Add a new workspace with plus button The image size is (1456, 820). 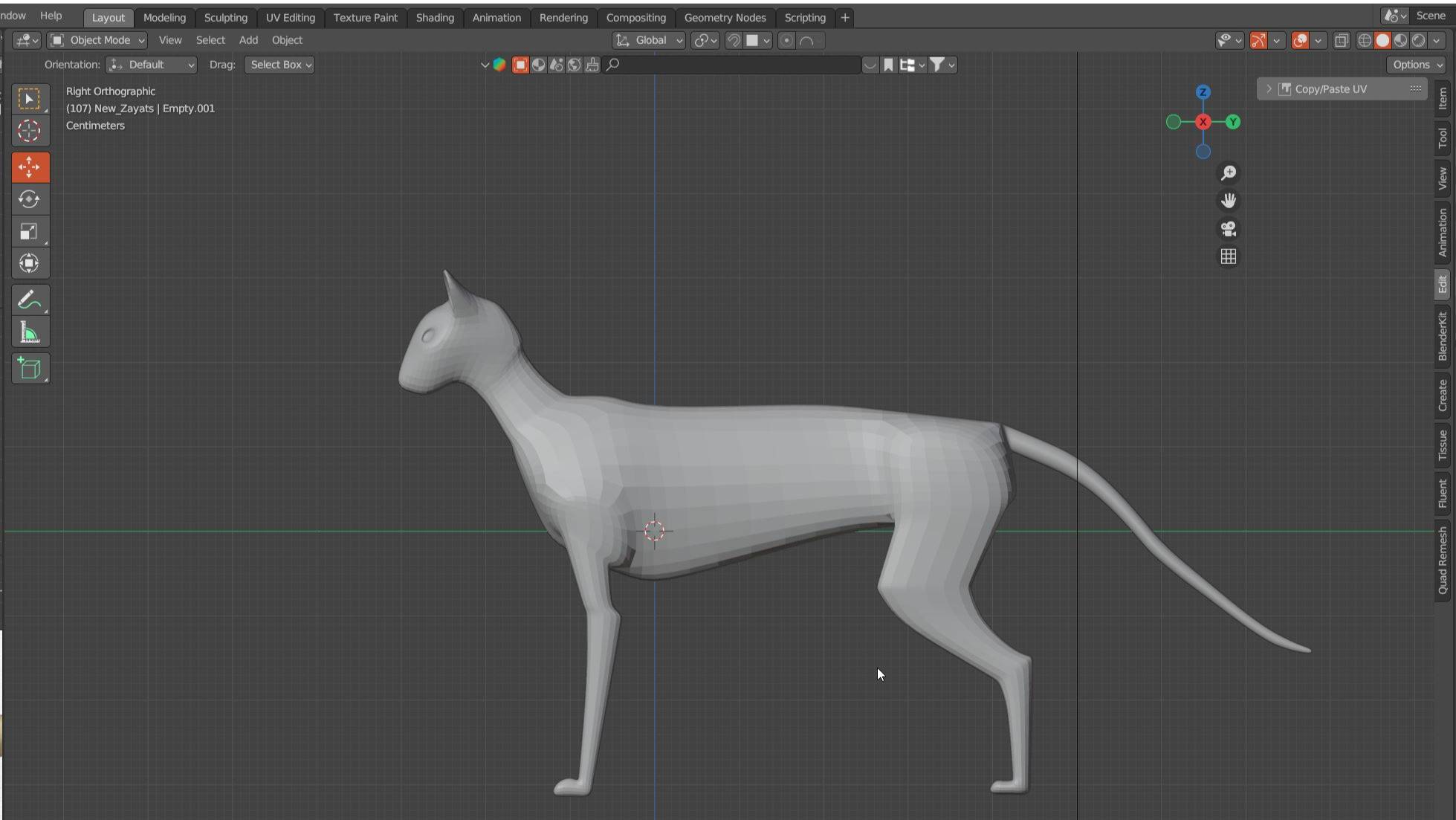click(x=844, y=17)
